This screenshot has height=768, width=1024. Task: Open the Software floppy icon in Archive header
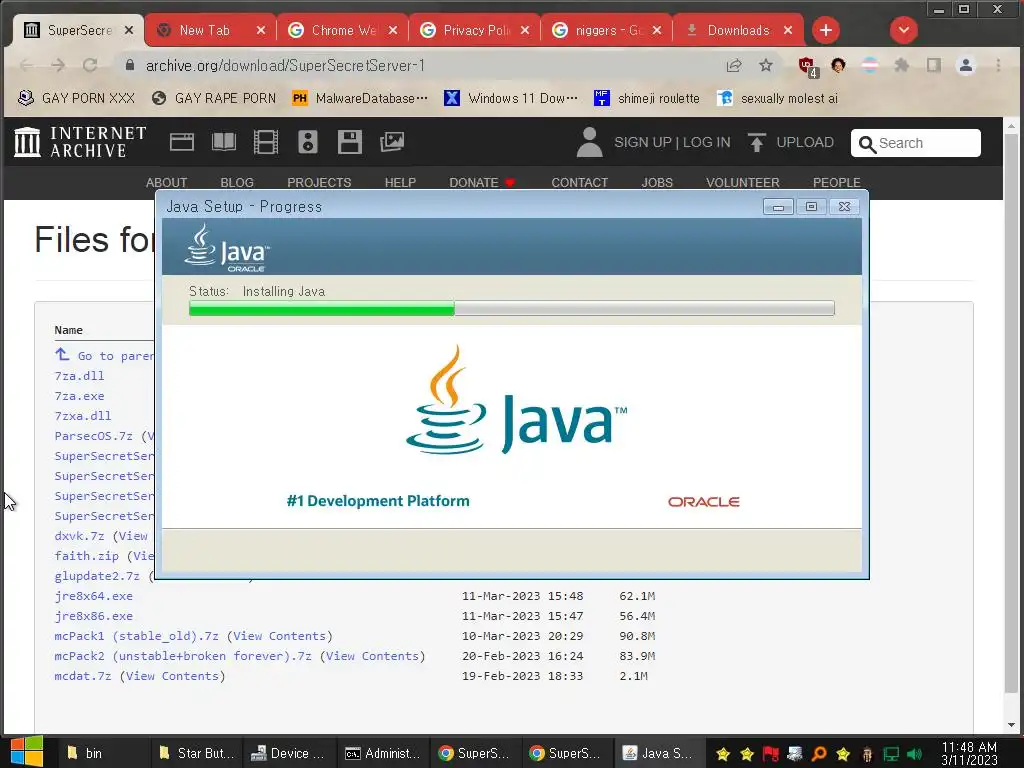(x=349, y=142)
